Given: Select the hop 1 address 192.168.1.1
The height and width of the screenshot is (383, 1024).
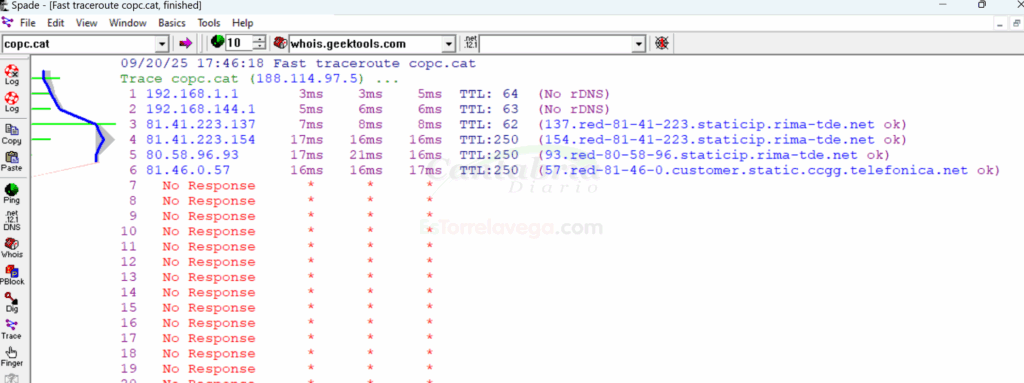Looking at the screenshot, I should point(192,94).
